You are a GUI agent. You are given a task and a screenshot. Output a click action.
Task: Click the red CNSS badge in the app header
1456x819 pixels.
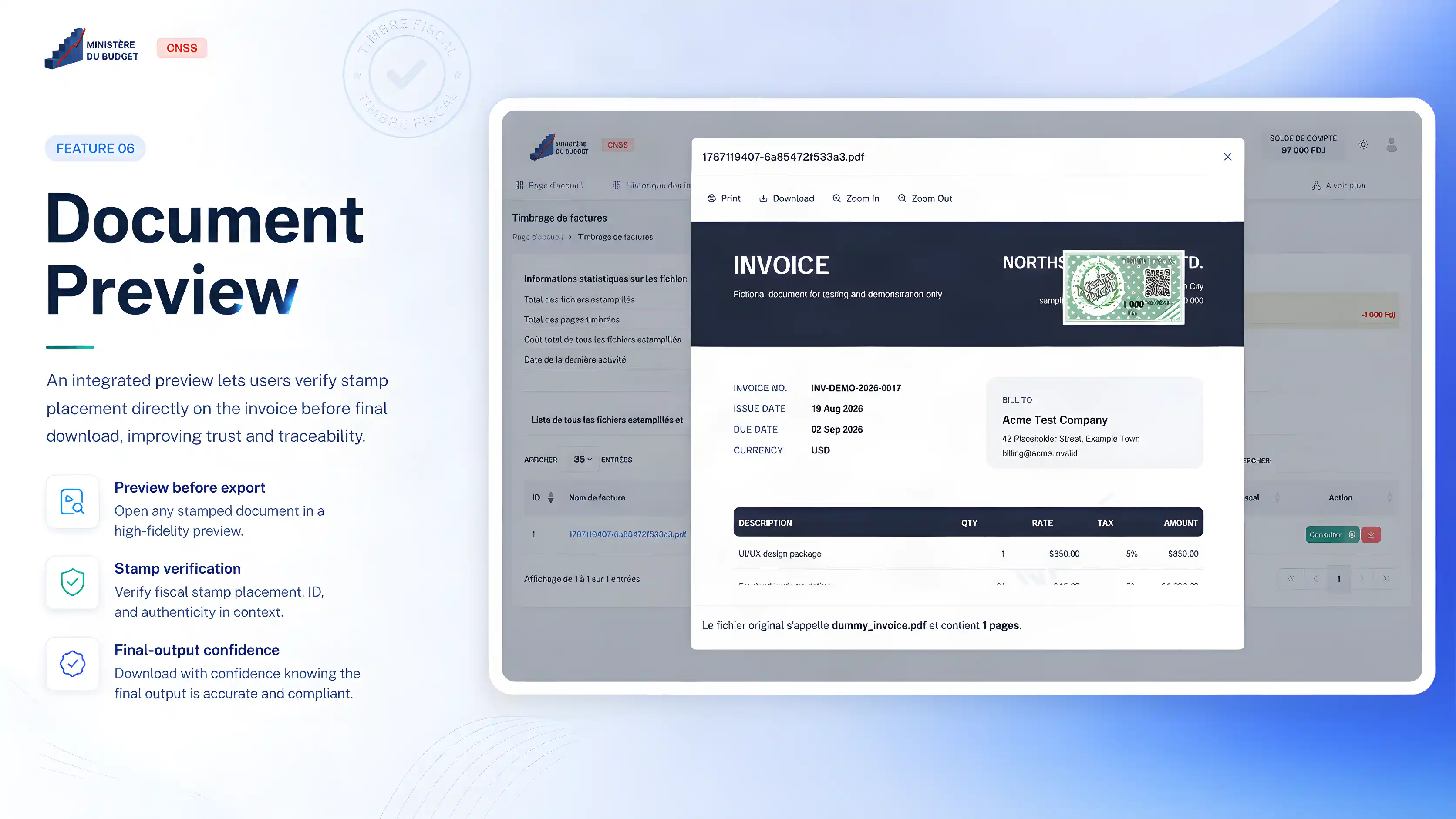pos(617,144)
